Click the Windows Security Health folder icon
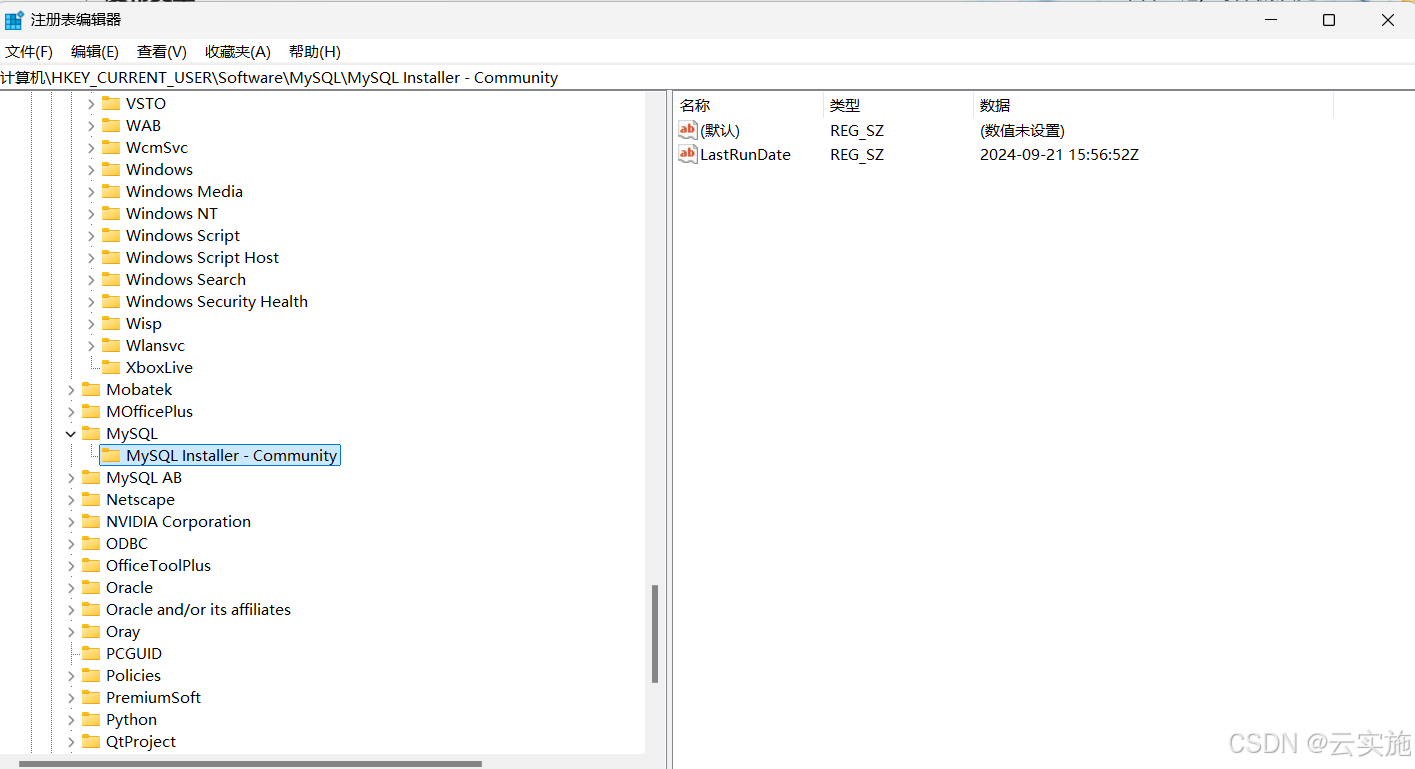This screenshot has height=769, width=1415. click(x=111, y=302)
